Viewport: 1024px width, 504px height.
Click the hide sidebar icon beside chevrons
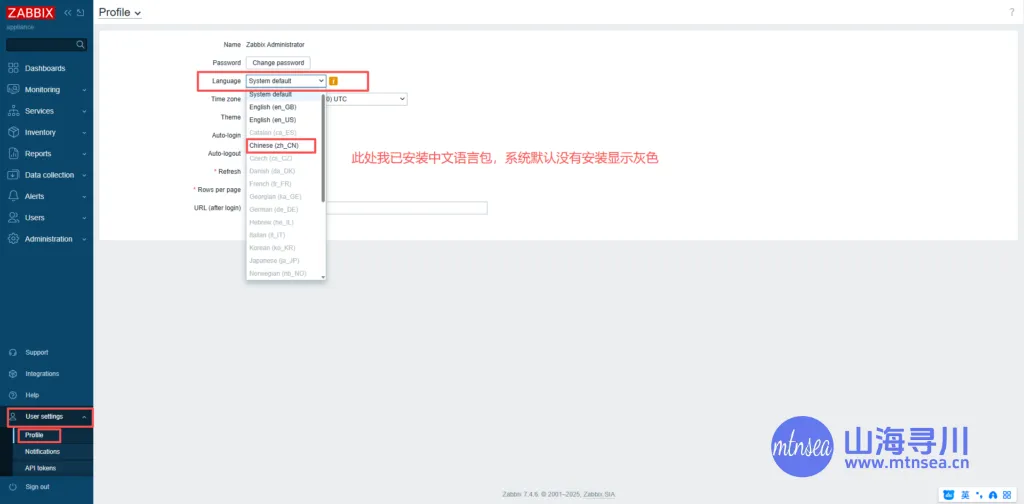click(x=80, y=12)
